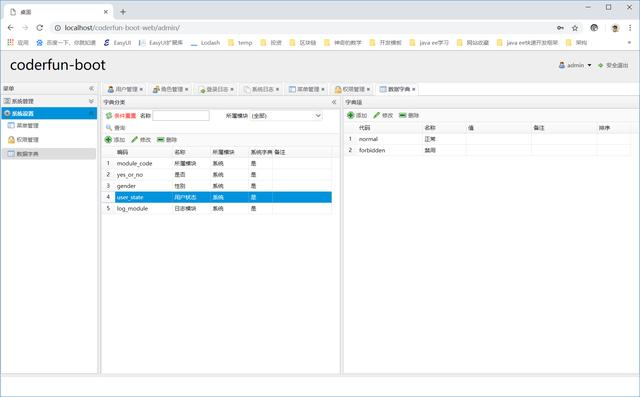Open the admin user dropdown
The height and width of the screenshot is (397, 640).
click(x=575, y=65)
